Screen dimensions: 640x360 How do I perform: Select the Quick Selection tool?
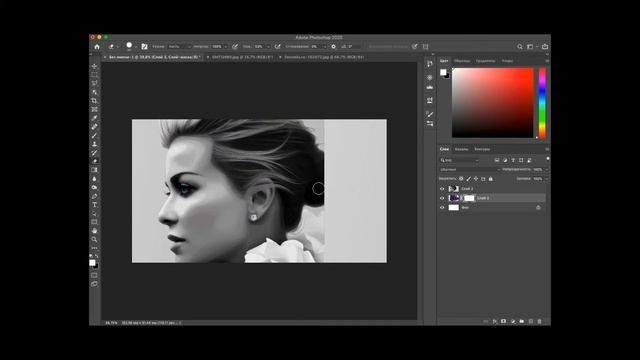click(x=94, y=92)
